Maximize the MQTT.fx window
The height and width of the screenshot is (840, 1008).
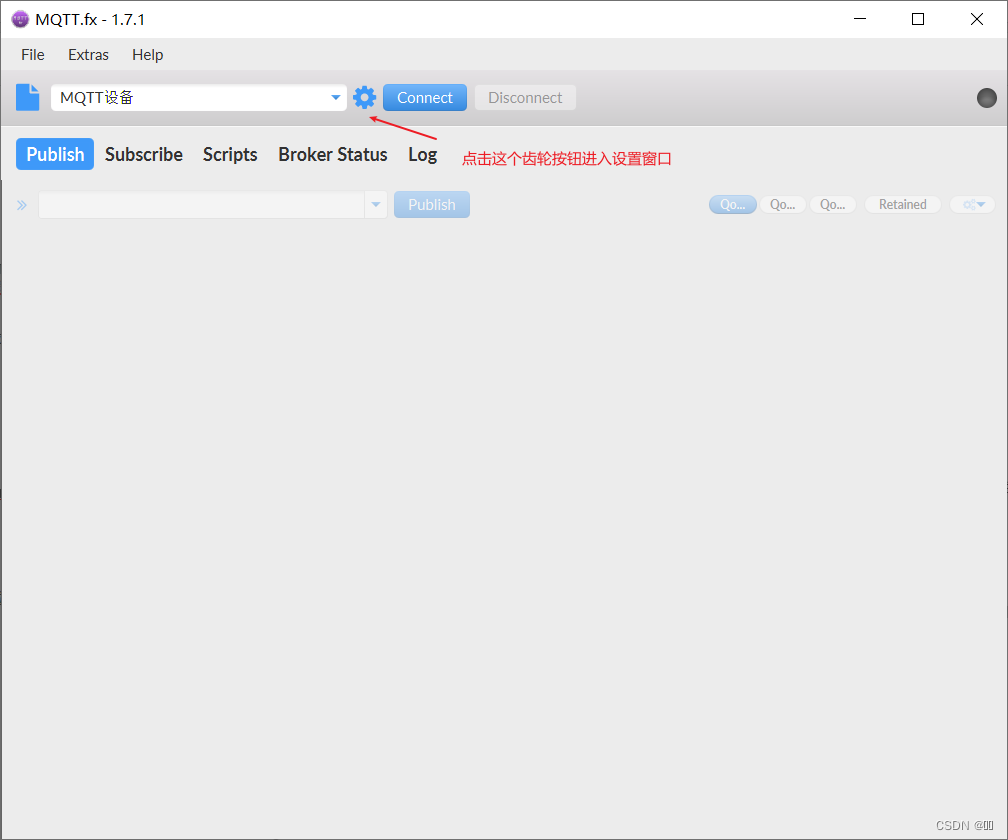pyautogui.click(x=918, y=19)
